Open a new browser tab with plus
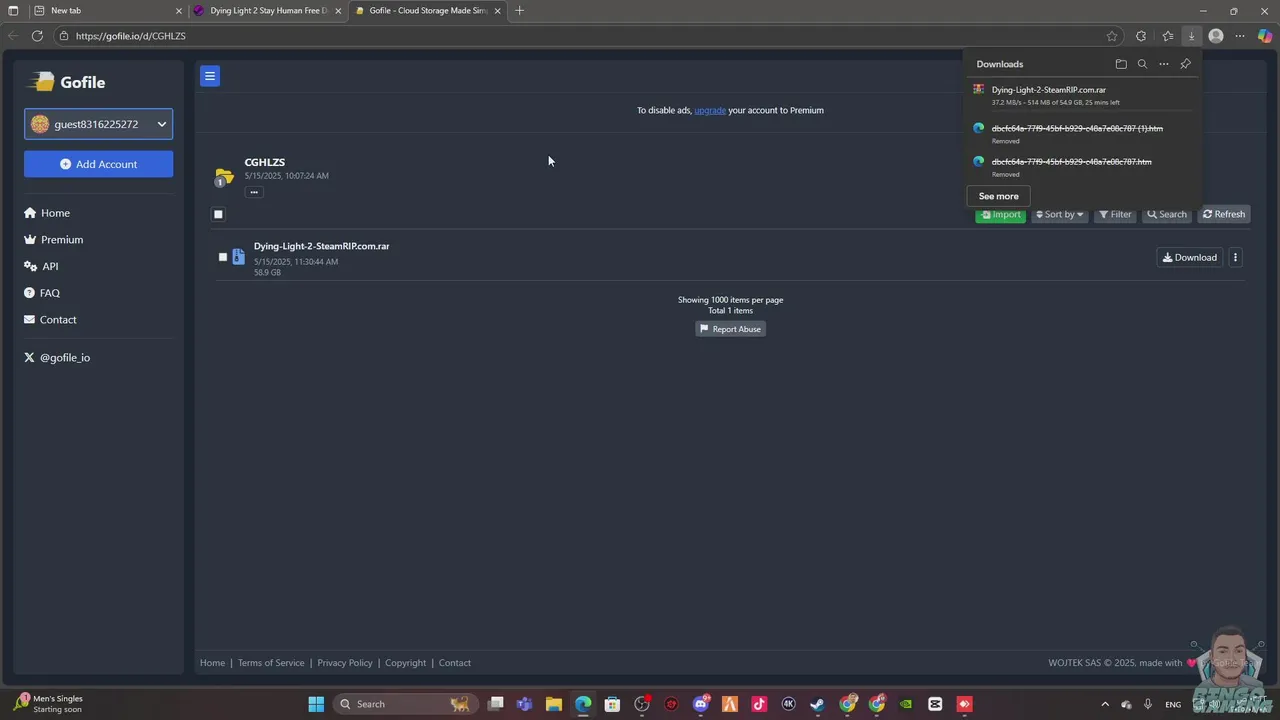The image size is (1280, 720). [x=519, y=10]
